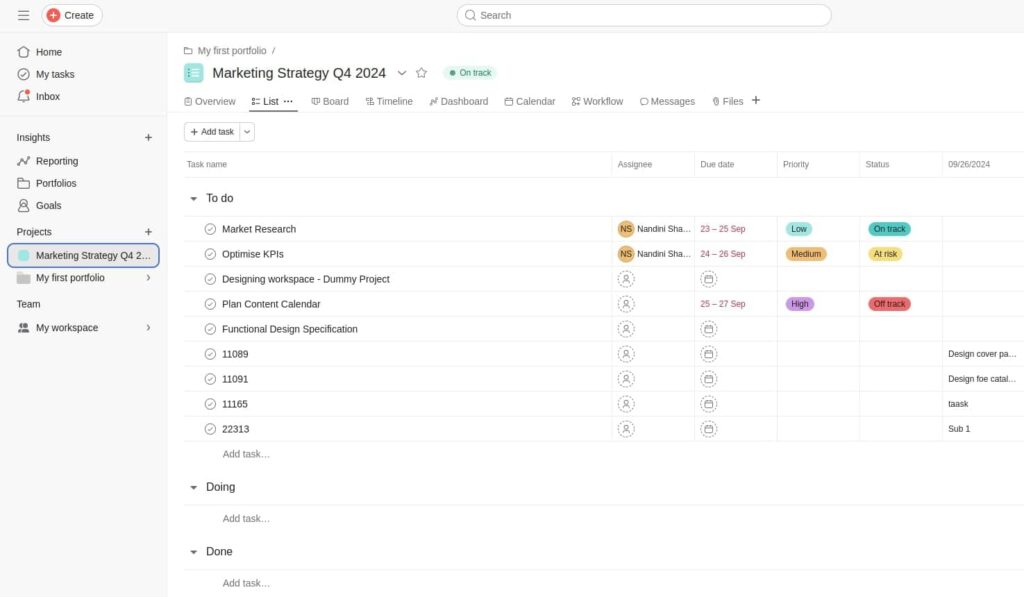Mark Optimise KPIs task complete
The height and width of the screenshot is (597, 1024).
210,254
